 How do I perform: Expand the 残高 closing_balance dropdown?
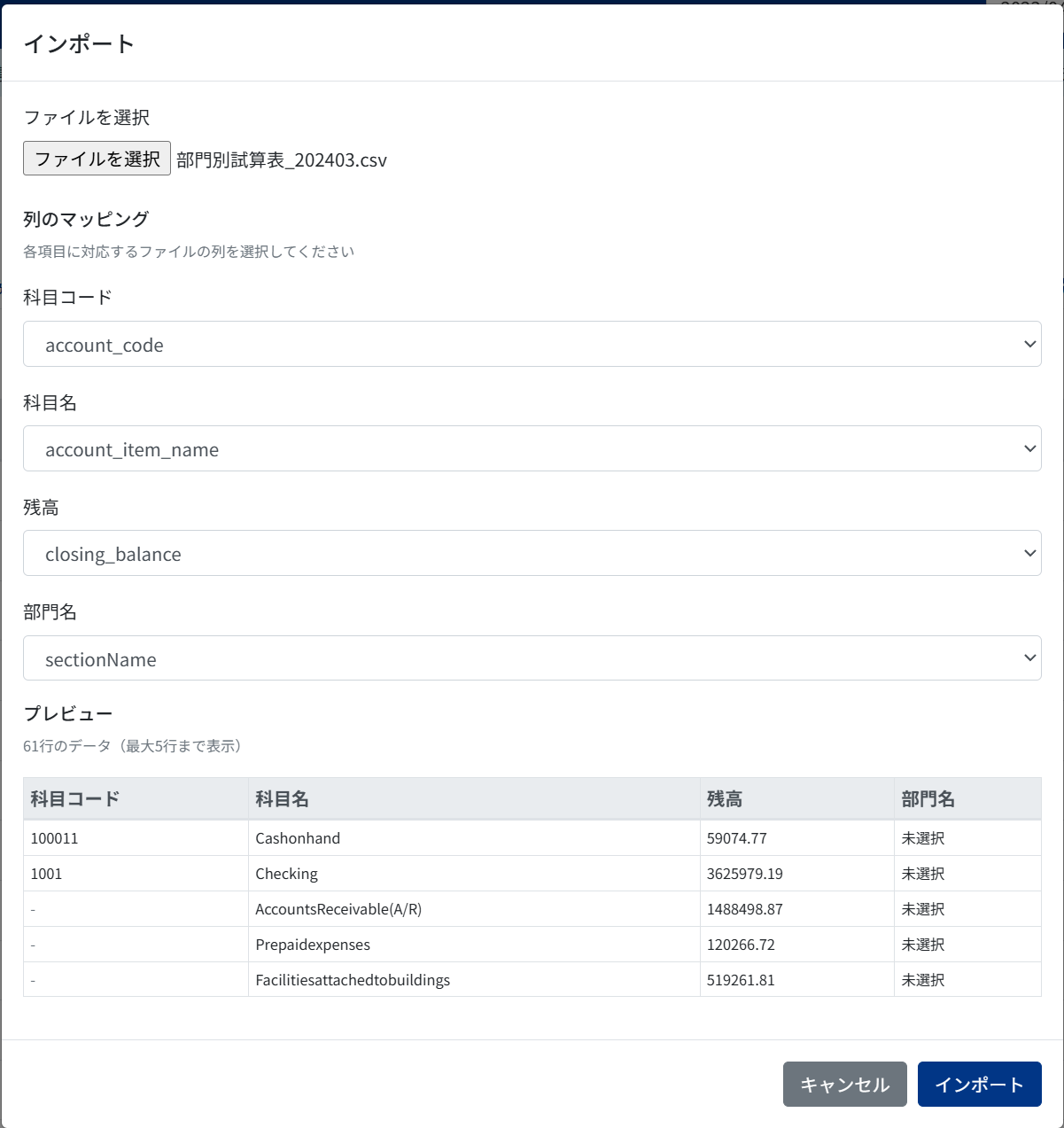click(532, 553)
